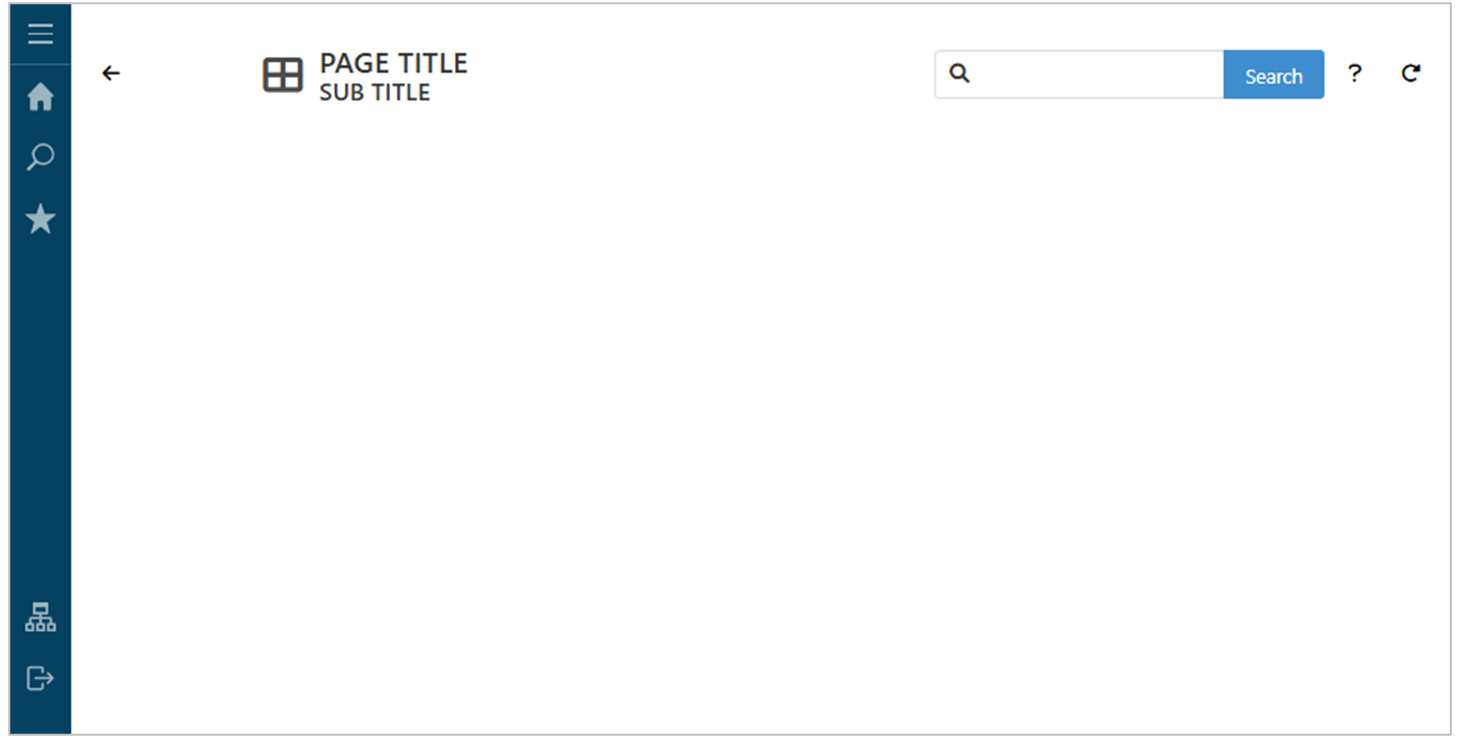Click empty header space between help and refresh
The image size is (1459, 738).
point(1382,74)
